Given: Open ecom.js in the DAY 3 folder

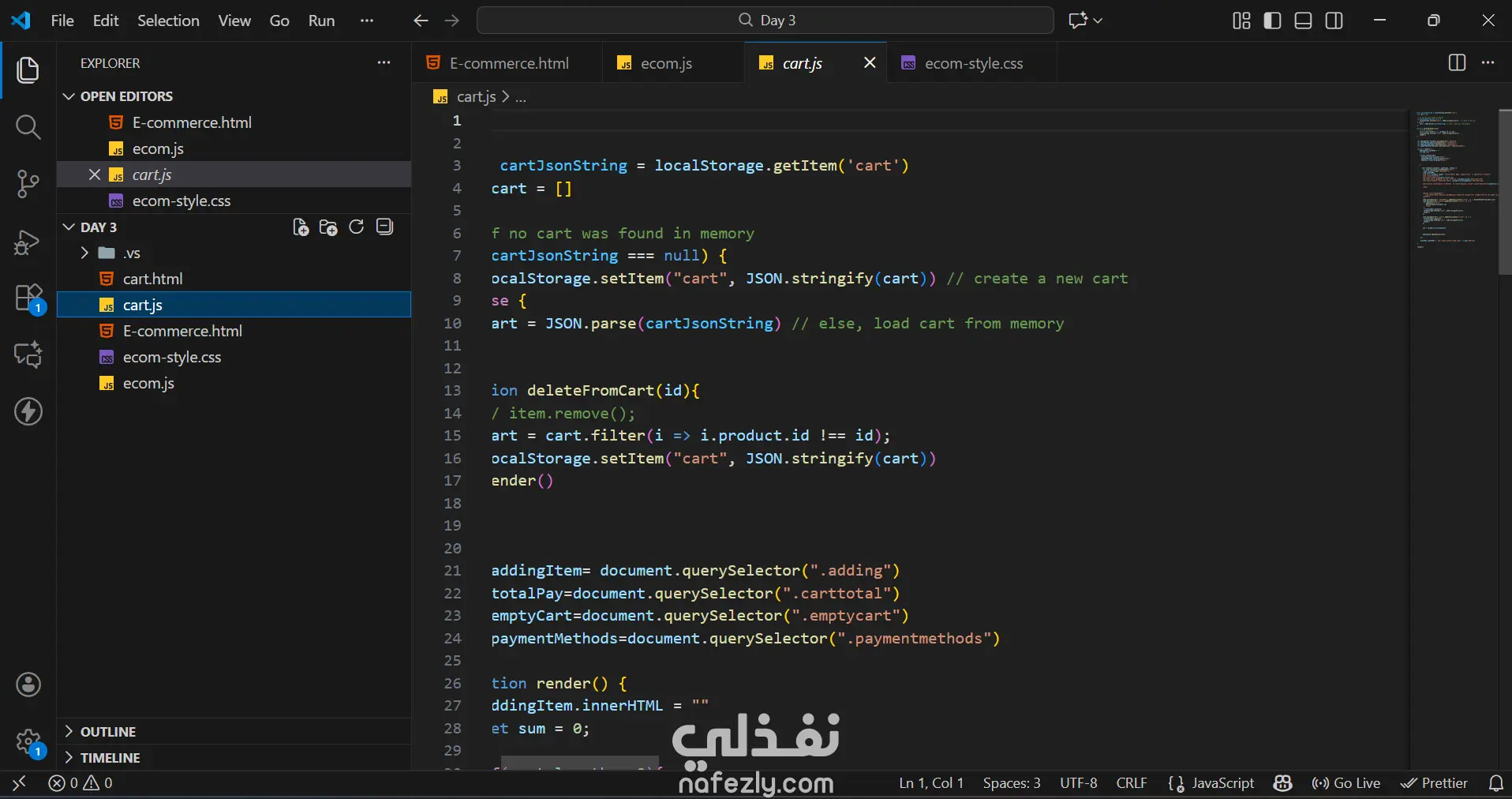Looking at the screenshot, I should 234,383.
